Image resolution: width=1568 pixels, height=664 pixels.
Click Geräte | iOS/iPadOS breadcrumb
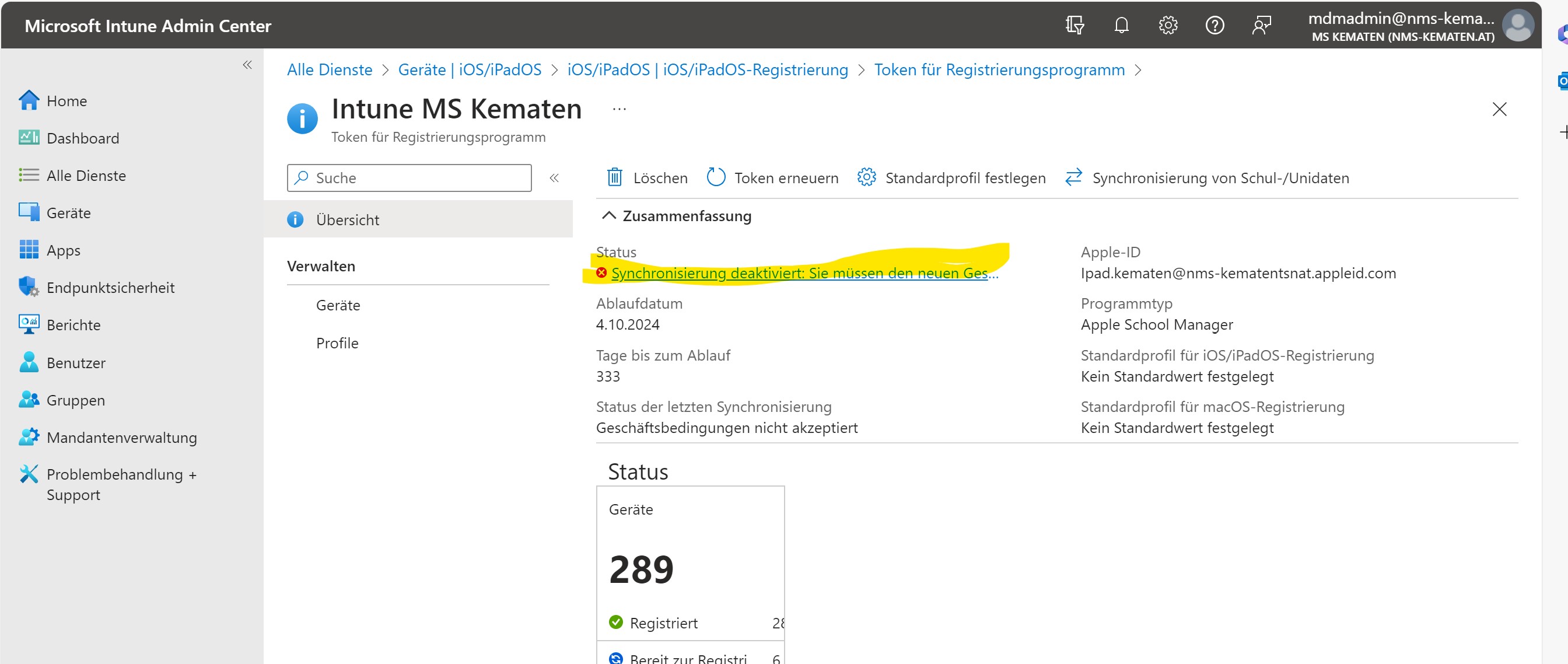(470, 69)
